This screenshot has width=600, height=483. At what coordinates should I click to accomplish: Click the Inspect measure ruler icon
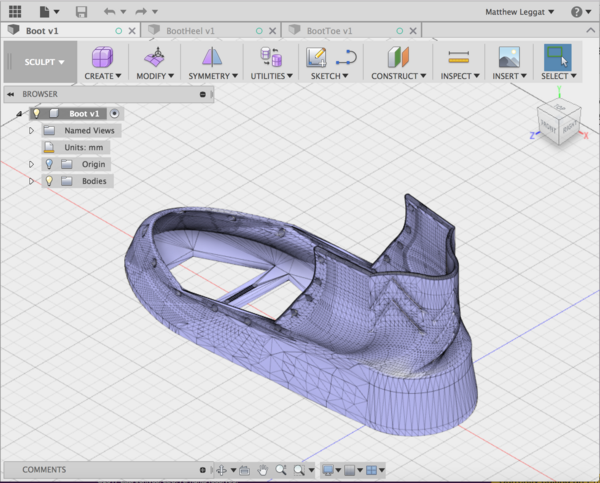[x=459, y=57]
